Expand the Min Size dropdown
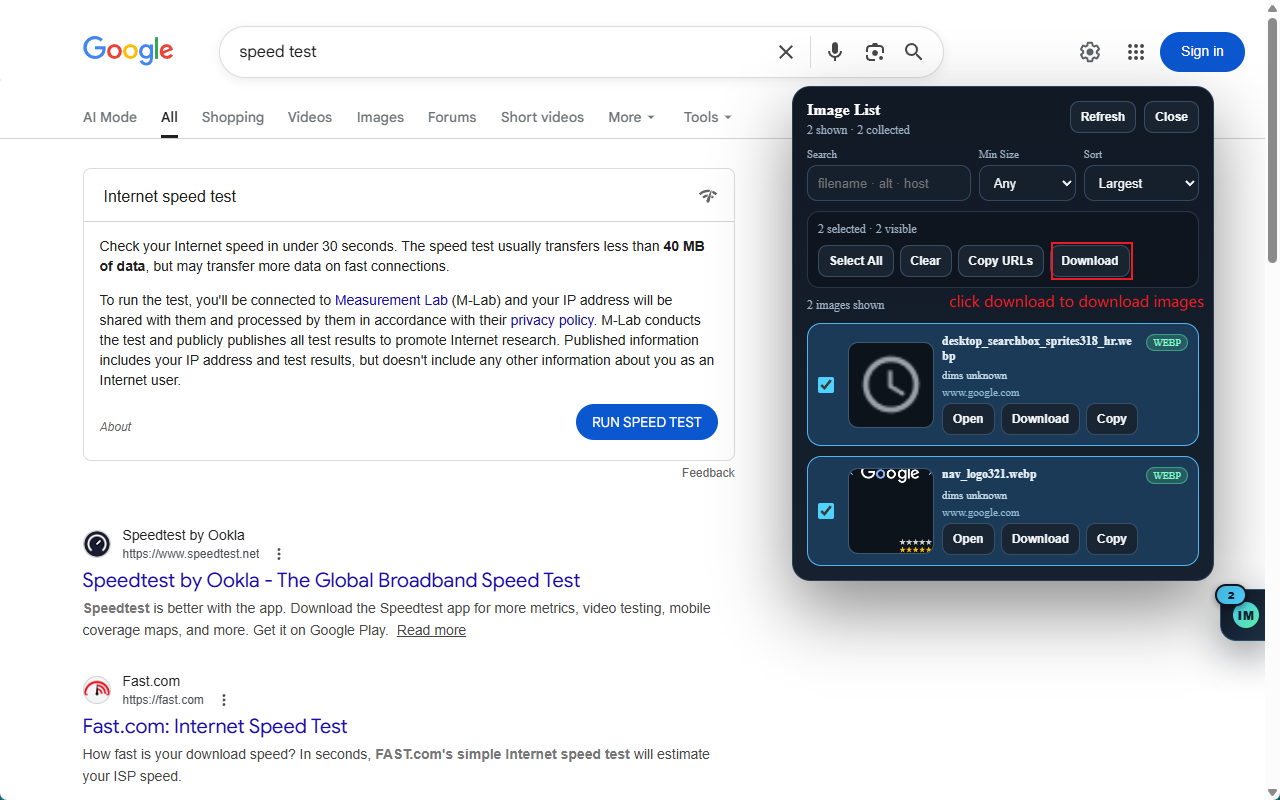Screen dimensions: 1280x800 click(x=1026, y=183)
